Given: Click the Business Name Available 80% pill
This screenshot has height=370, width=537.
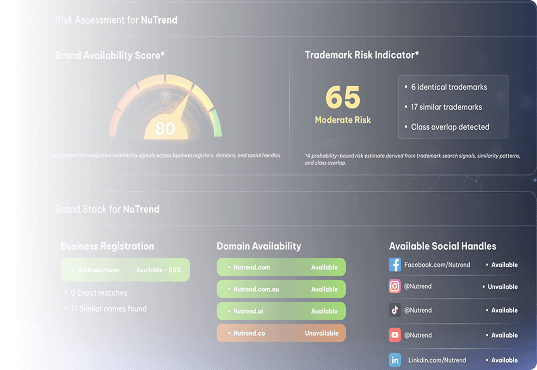Looking at the screenshot, I should 125,270.
